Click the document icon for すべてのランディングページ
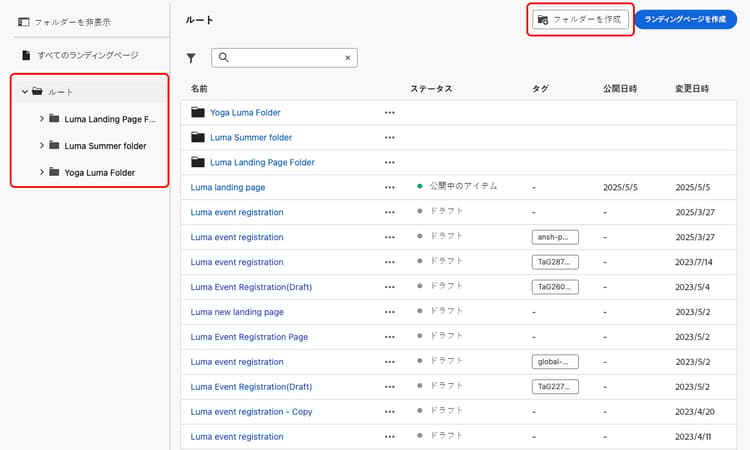Viewport: 750px width, 450px height. coord(26,55)
